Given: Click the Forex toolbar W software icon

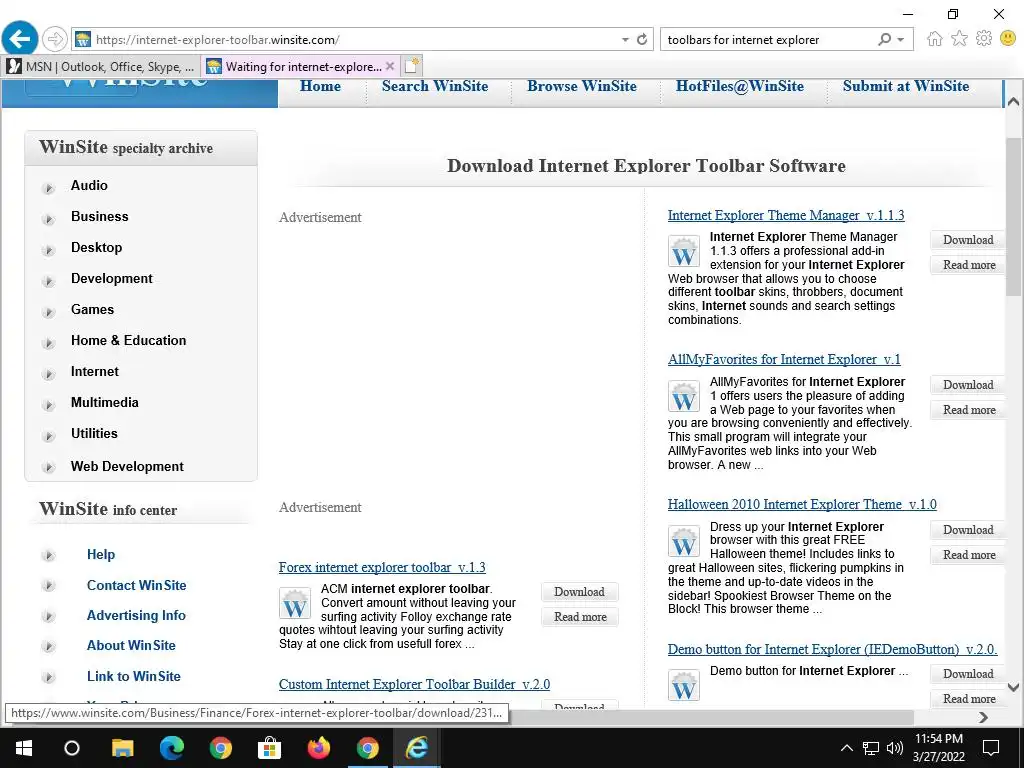Looking at the screenshot, I should point(295,603).
